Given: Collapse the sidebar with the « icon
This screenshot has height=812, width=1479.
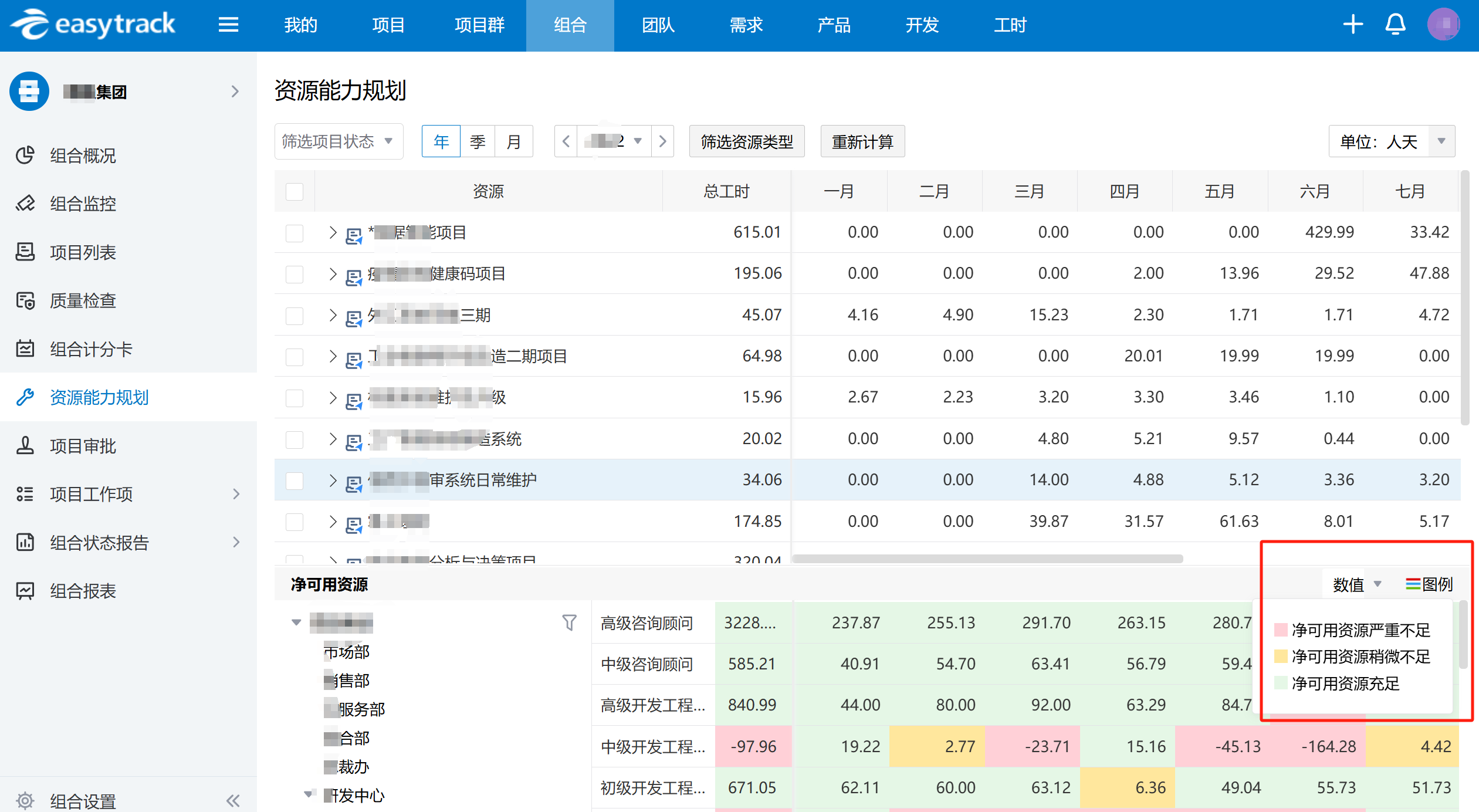Looking at the screenshot, I should pyautogui.click(x=232, y=800).
